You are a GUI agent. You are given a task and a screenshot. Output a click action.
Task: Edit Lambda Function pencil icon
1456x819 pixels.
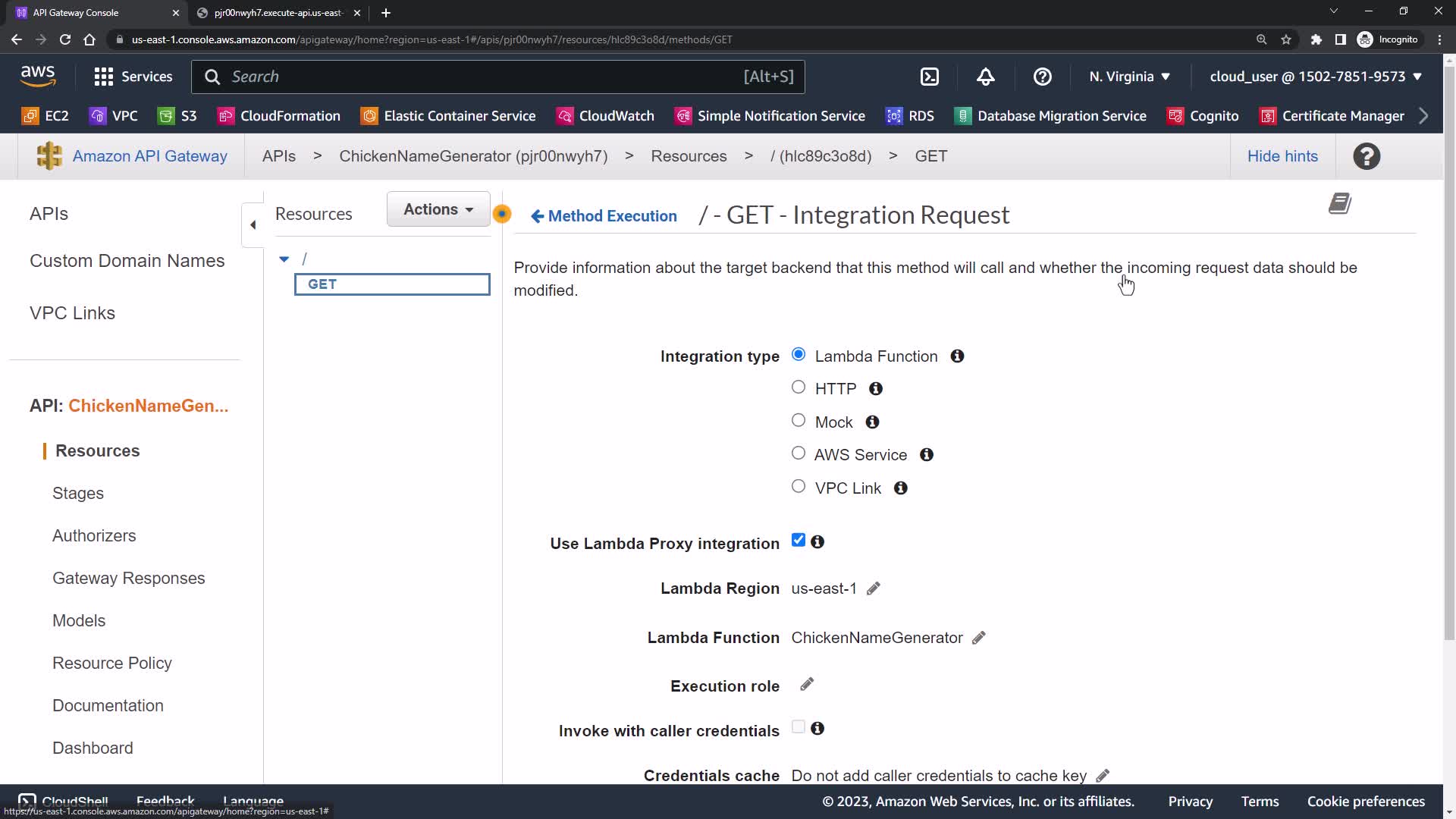pos(979,638)
